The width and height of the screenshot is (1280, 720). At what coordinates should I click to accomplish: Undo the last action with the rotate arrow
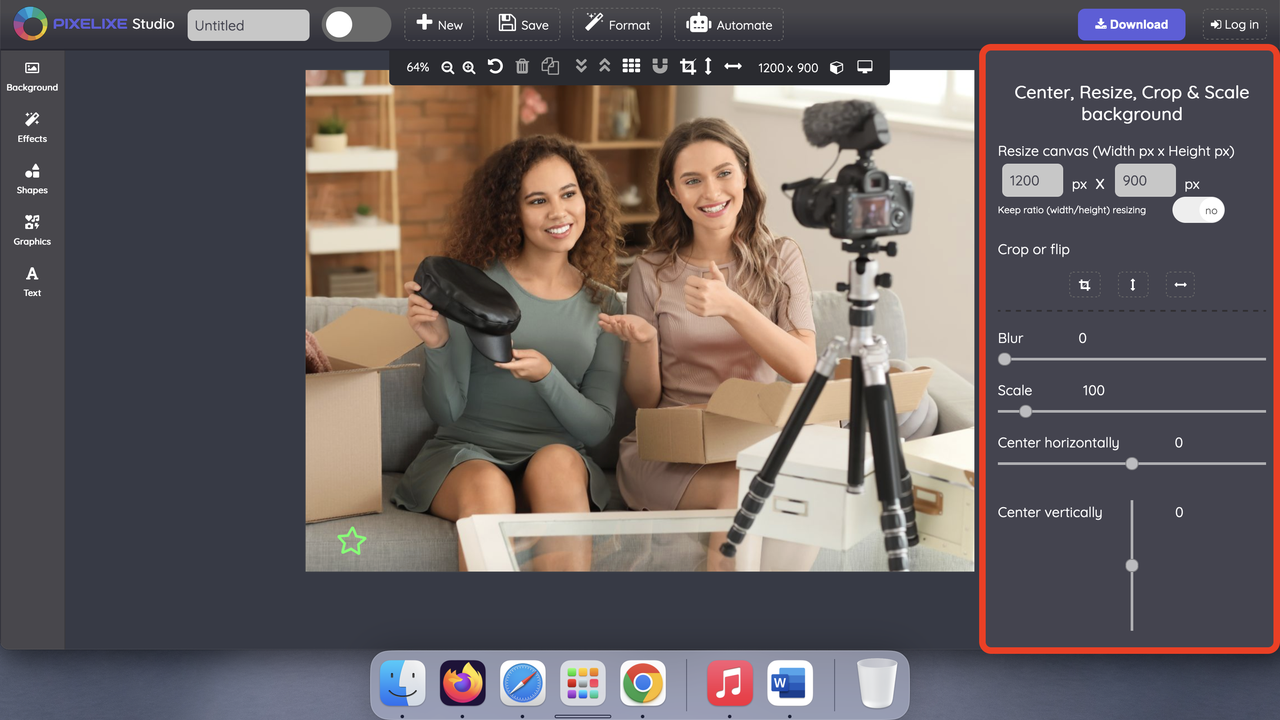[495, 67]
